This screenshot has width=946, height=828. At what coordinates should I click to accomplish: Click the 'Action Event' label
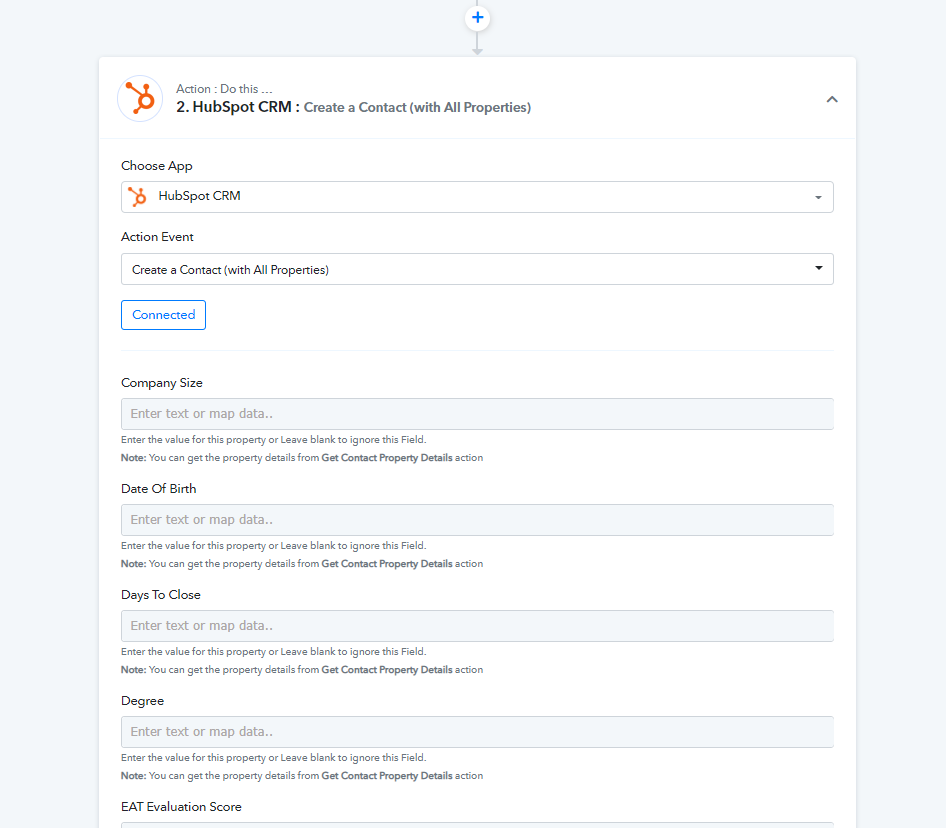pyautogui.click(x=157, y=237)
